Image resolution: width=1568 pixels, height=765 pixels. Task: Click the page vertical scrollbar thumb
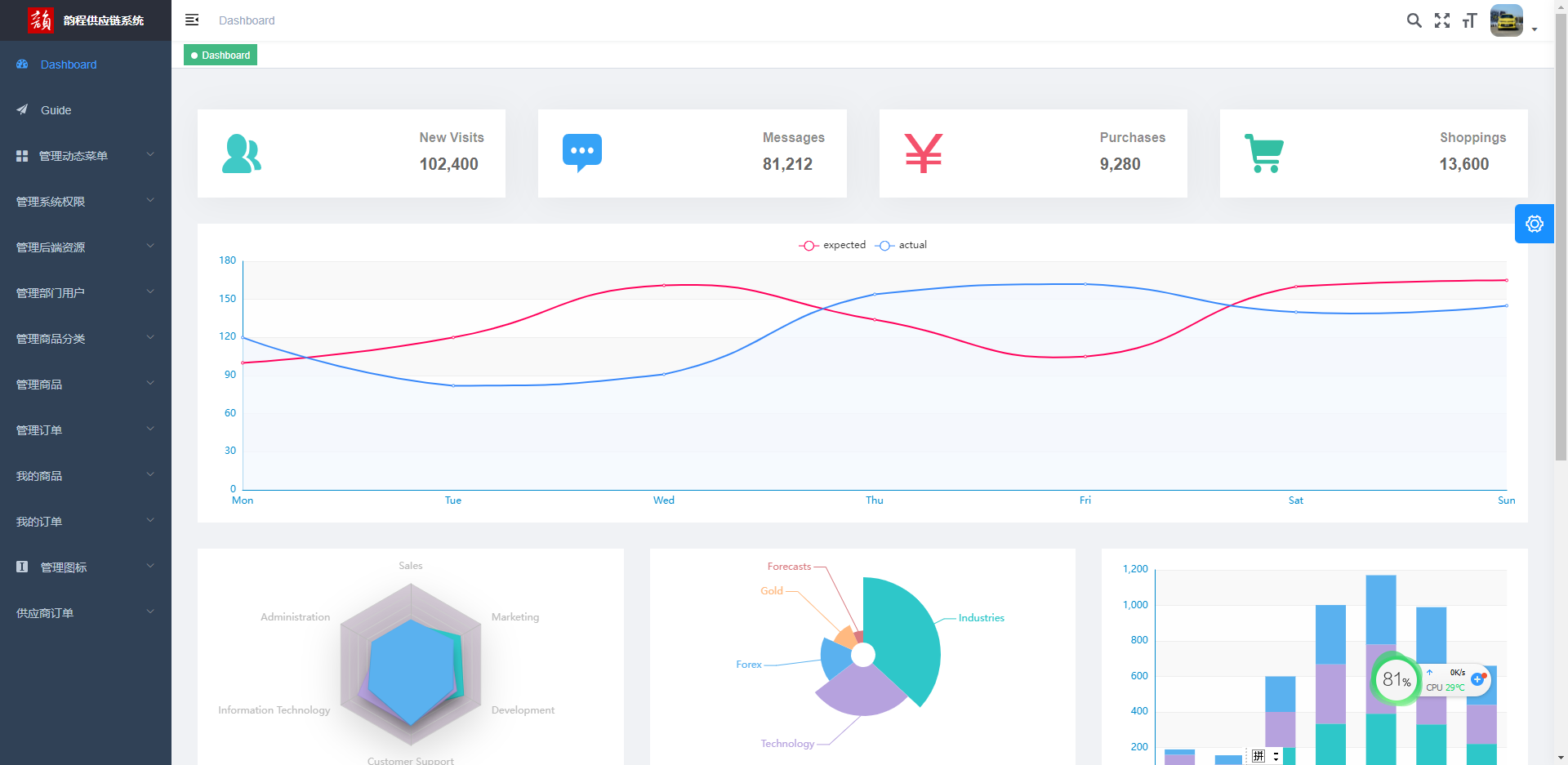coord(1561,237)
